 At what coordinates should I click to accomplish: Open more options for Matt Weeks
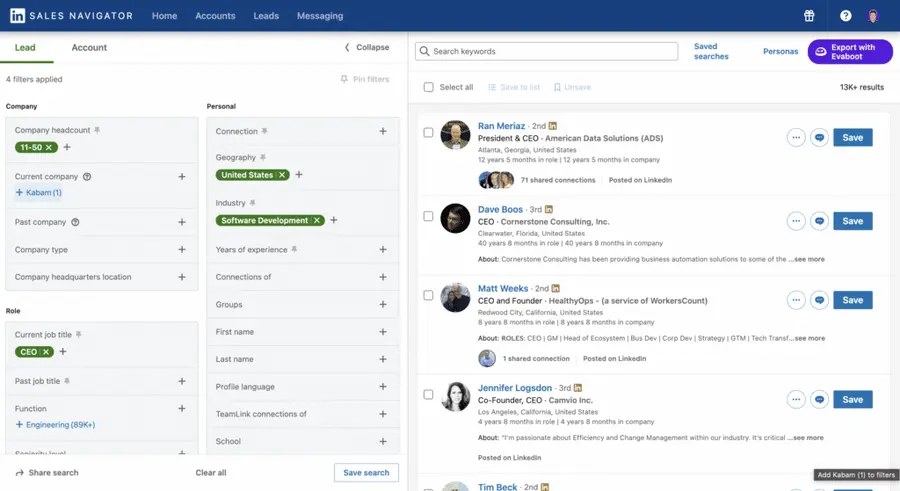point(796,300)
